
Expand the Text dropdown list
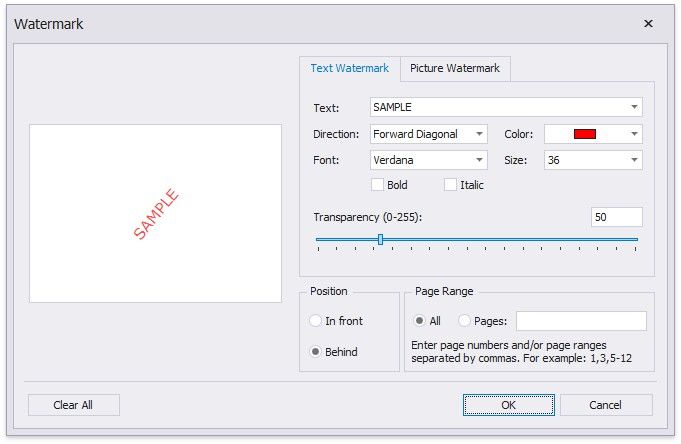634,107
